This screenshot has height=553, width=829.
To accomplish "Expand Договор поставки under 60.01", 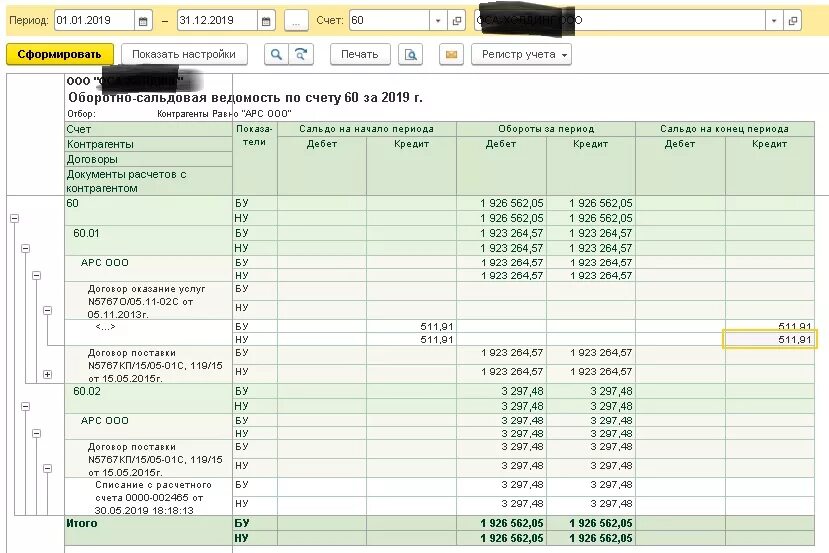I will pos(48,374).
